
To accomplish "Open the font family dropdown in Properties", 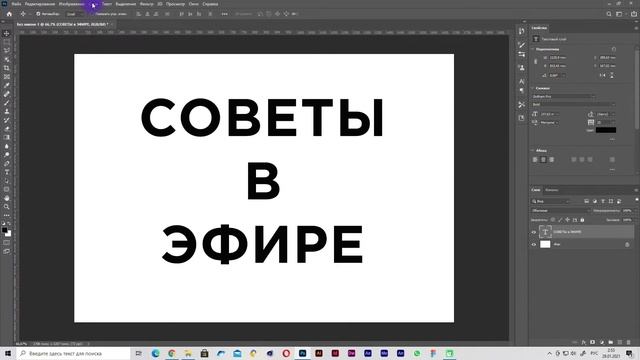I will tap(564, 96).
